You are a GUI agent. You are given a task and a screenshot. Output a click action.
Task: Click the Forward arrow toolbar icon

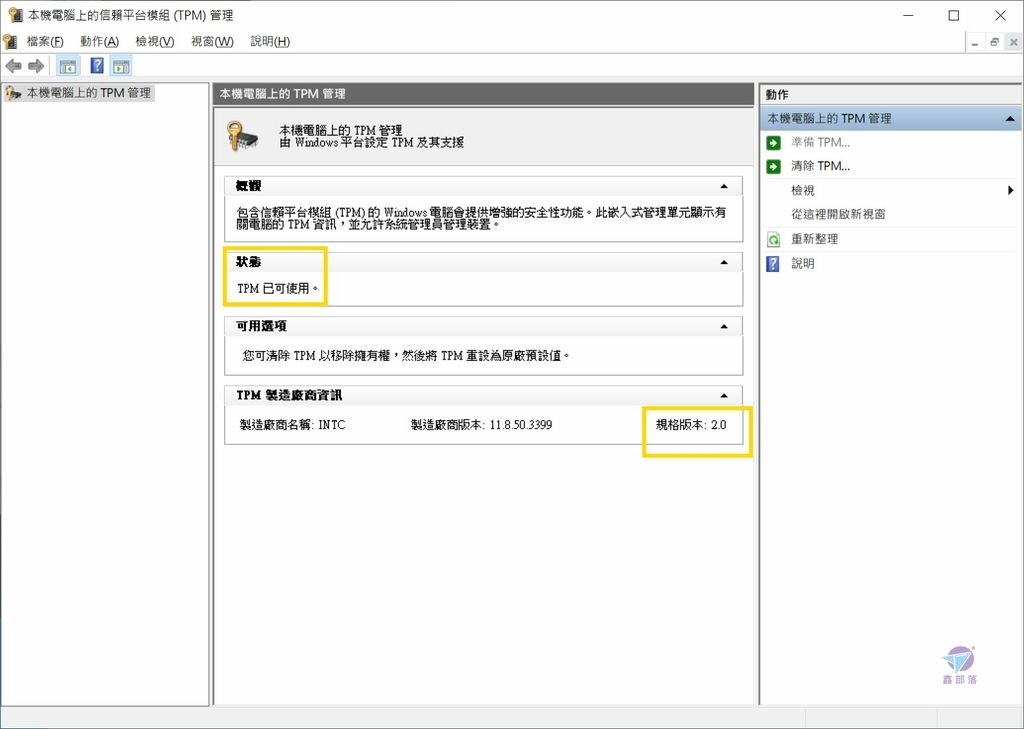tap(36, 66)
